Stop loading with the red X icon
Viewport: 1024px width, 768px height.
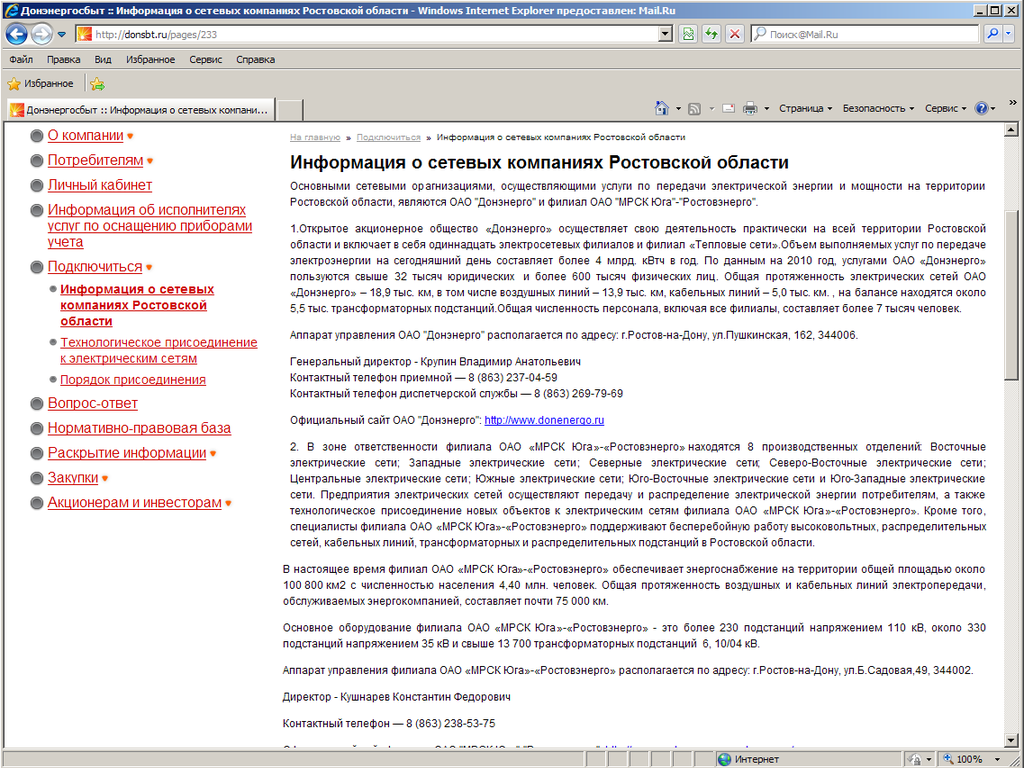tap(735, 34)
